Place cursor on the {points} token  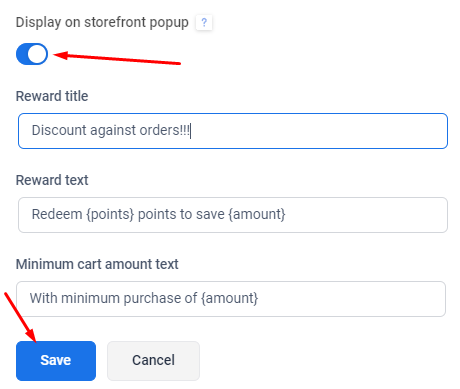(110, 214)
